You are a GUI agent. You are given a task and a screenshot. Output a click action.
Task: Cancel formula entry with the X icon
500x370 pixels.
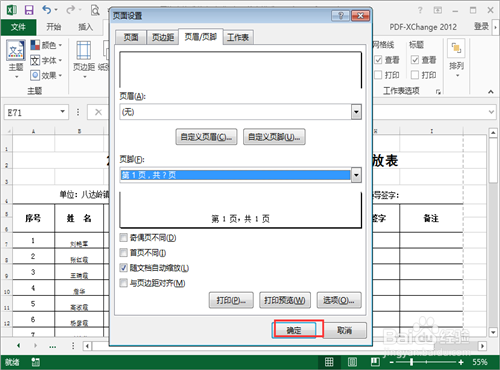(x=98, y=112)
